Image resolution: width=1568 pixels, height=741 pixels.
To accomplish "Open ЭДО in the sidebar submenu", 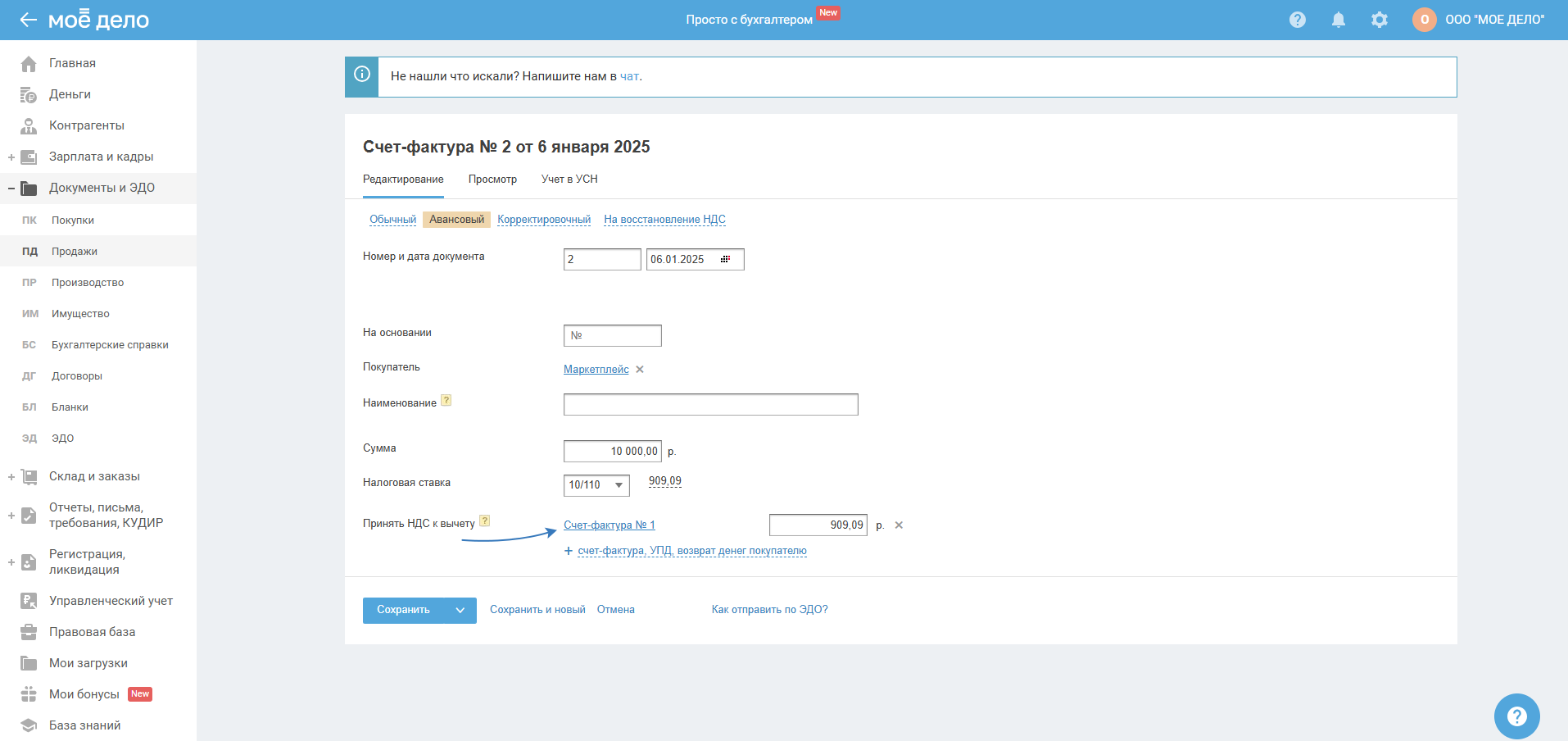I will 62,439.
